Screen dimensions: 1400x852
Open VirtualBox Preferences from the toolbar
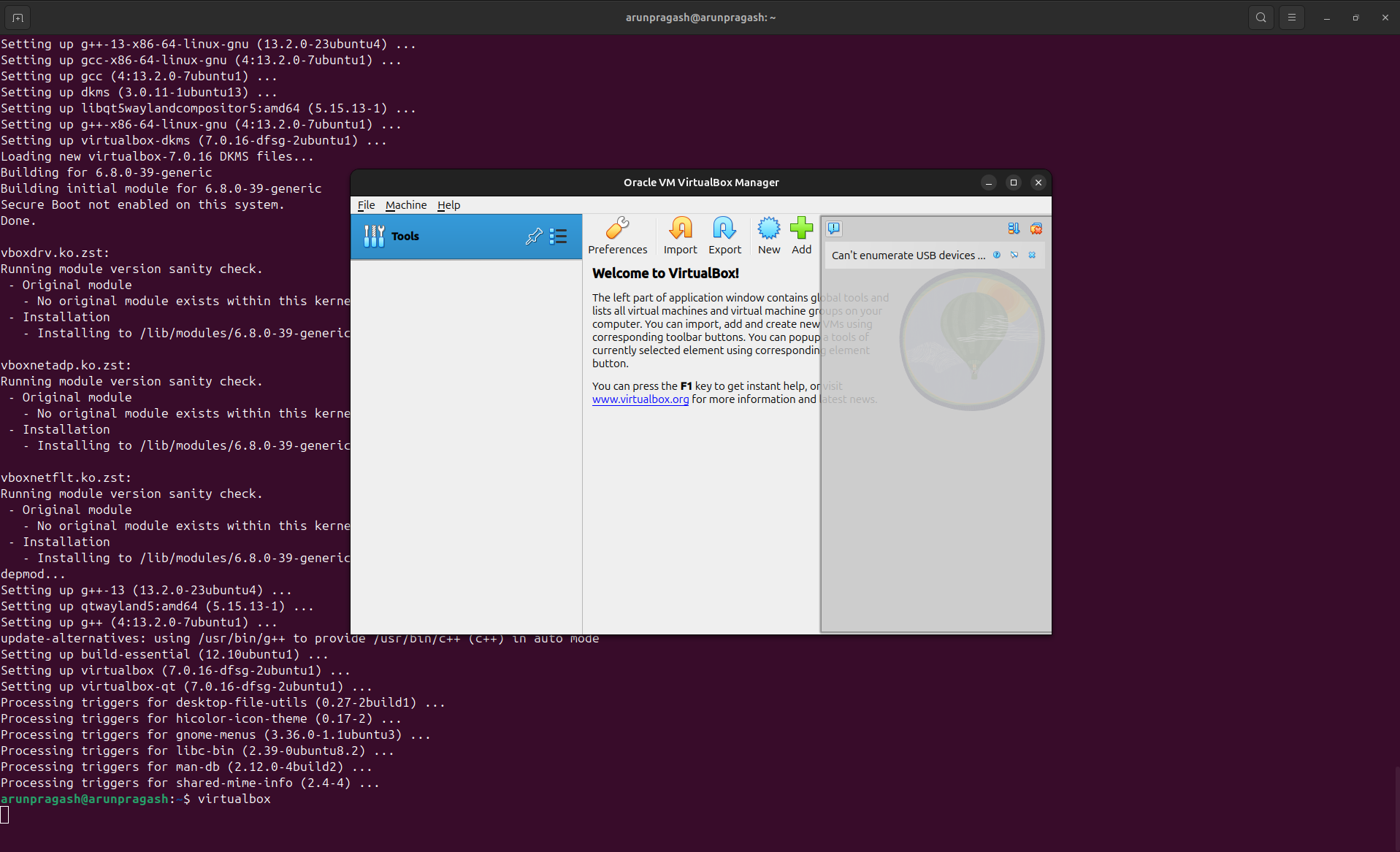coord(617,236)
